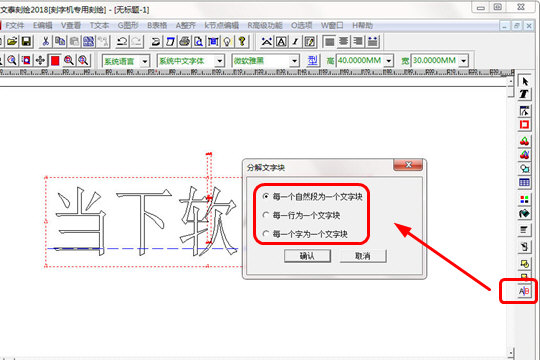The image size is (540, 360).
Task: Click the 确认 button in dialog
Action: [307, 256]
